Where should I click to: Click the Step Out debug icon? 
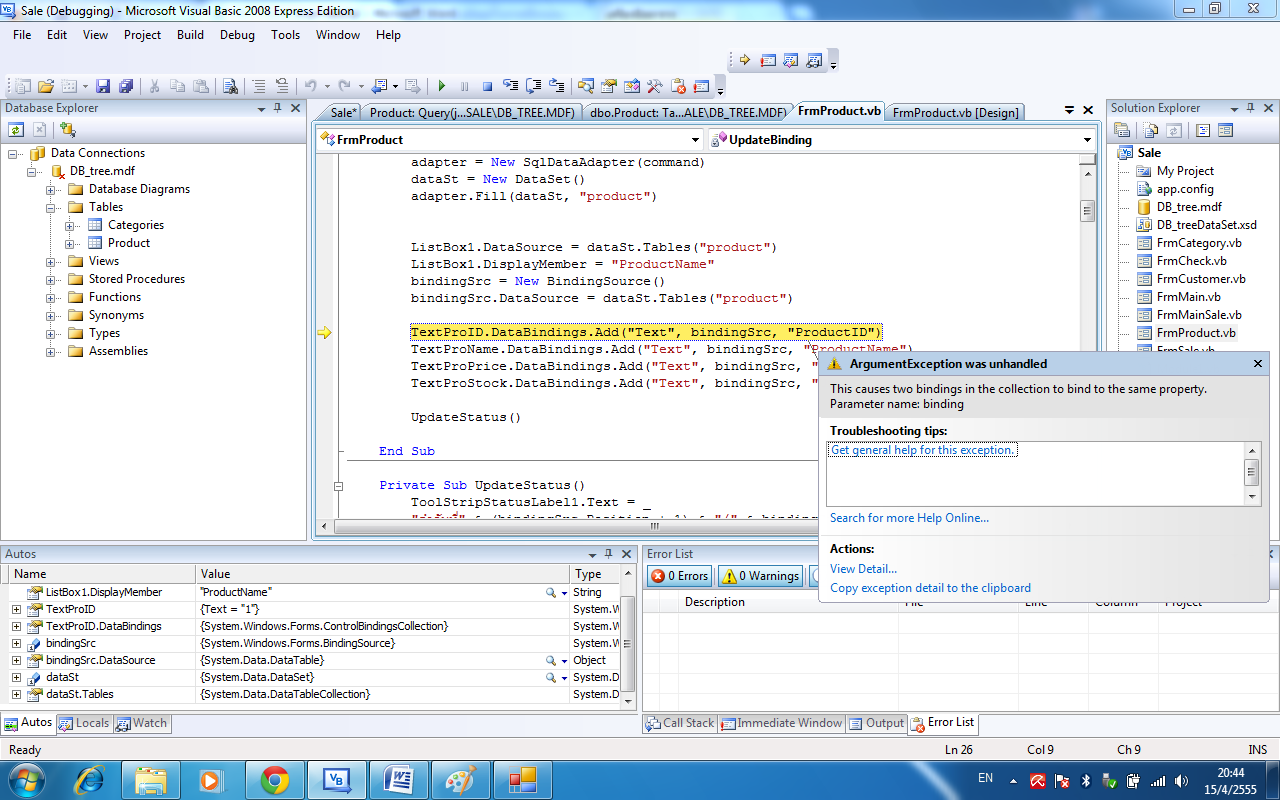tap(556, 86)
